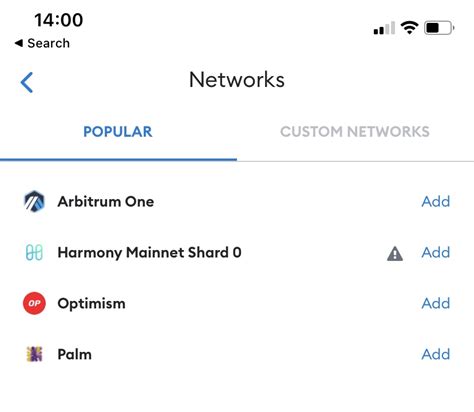Screen dimensions: 474x412
Task: Select the Palm network name
Action: [75, 354]
